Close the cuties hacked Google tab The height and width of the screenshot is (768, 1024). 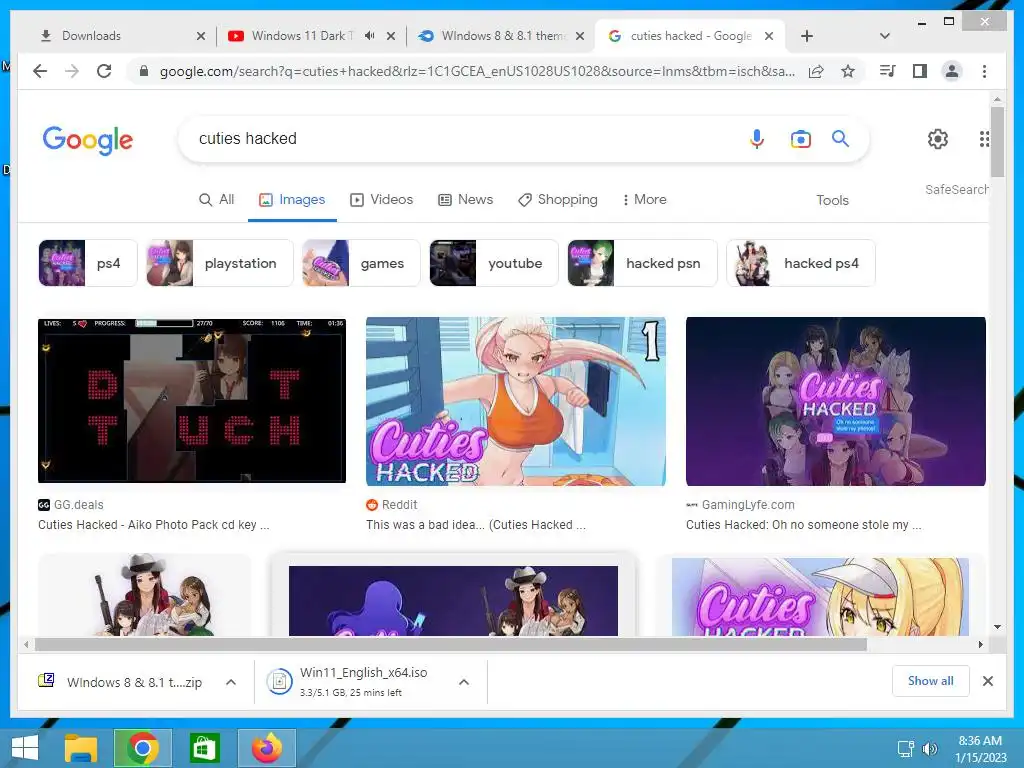(x=769, y=36)
